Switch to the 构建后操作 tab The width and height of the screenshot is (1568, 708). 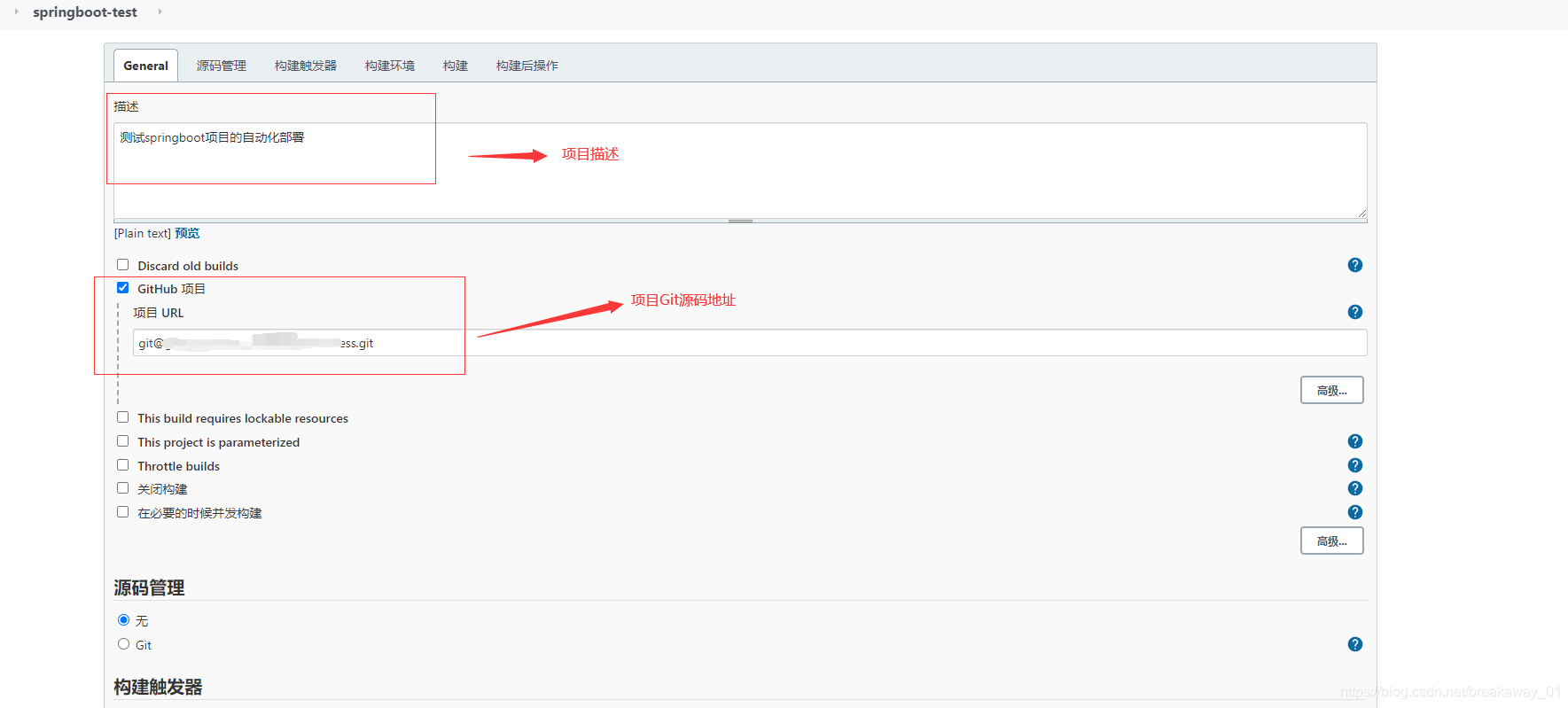(527, 66)
